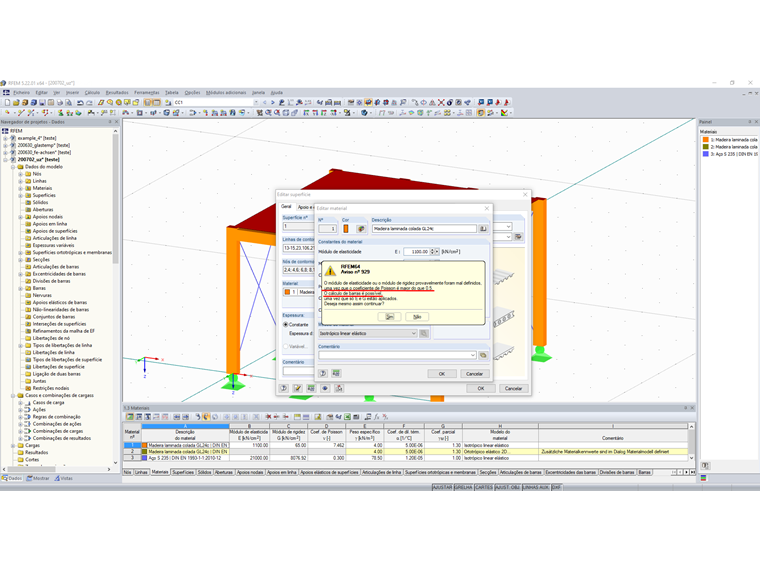Image resolution: width=760 pixels, height=570 pixels.
Task: Click help icon in Editar superfície dialog
Action: coord(284,388)
